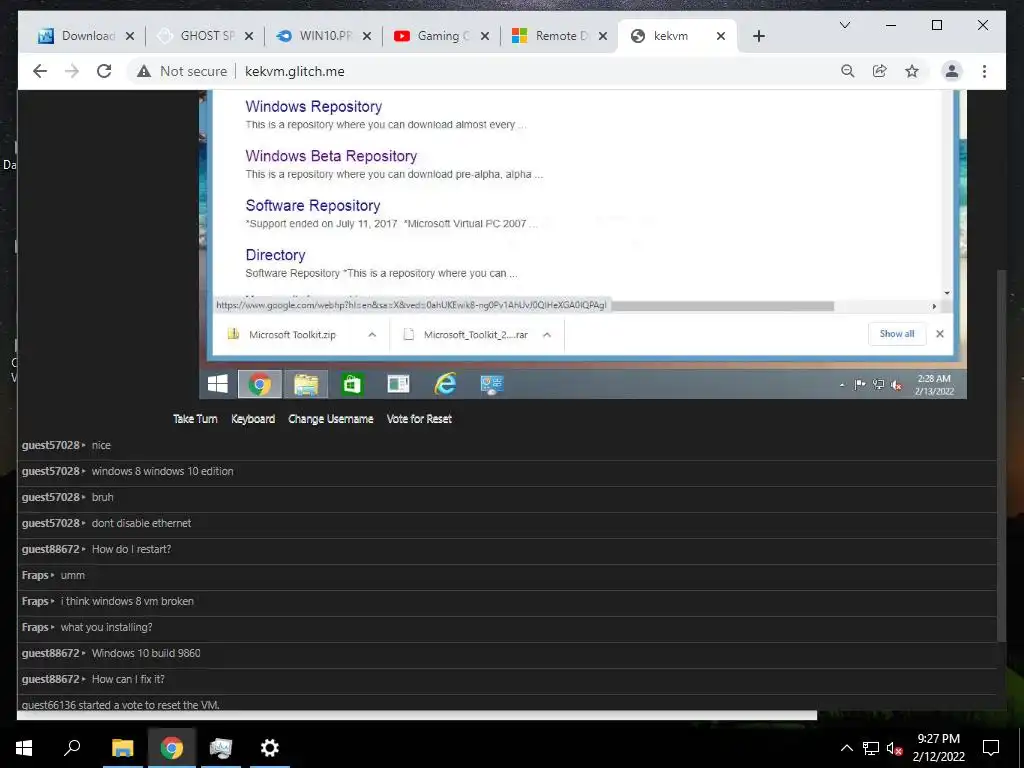Open the Chrome profile avatar

coord(952,71)
